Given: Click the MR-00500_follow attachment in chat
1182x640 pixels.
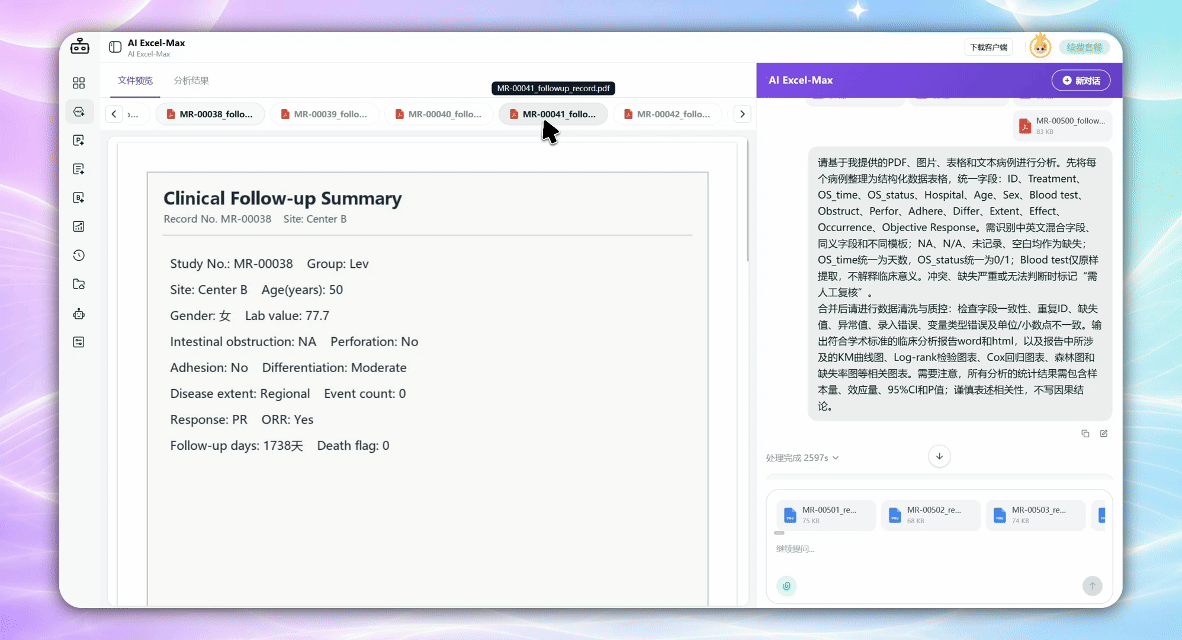Looking at the screenshot, I should point(1062,126).
